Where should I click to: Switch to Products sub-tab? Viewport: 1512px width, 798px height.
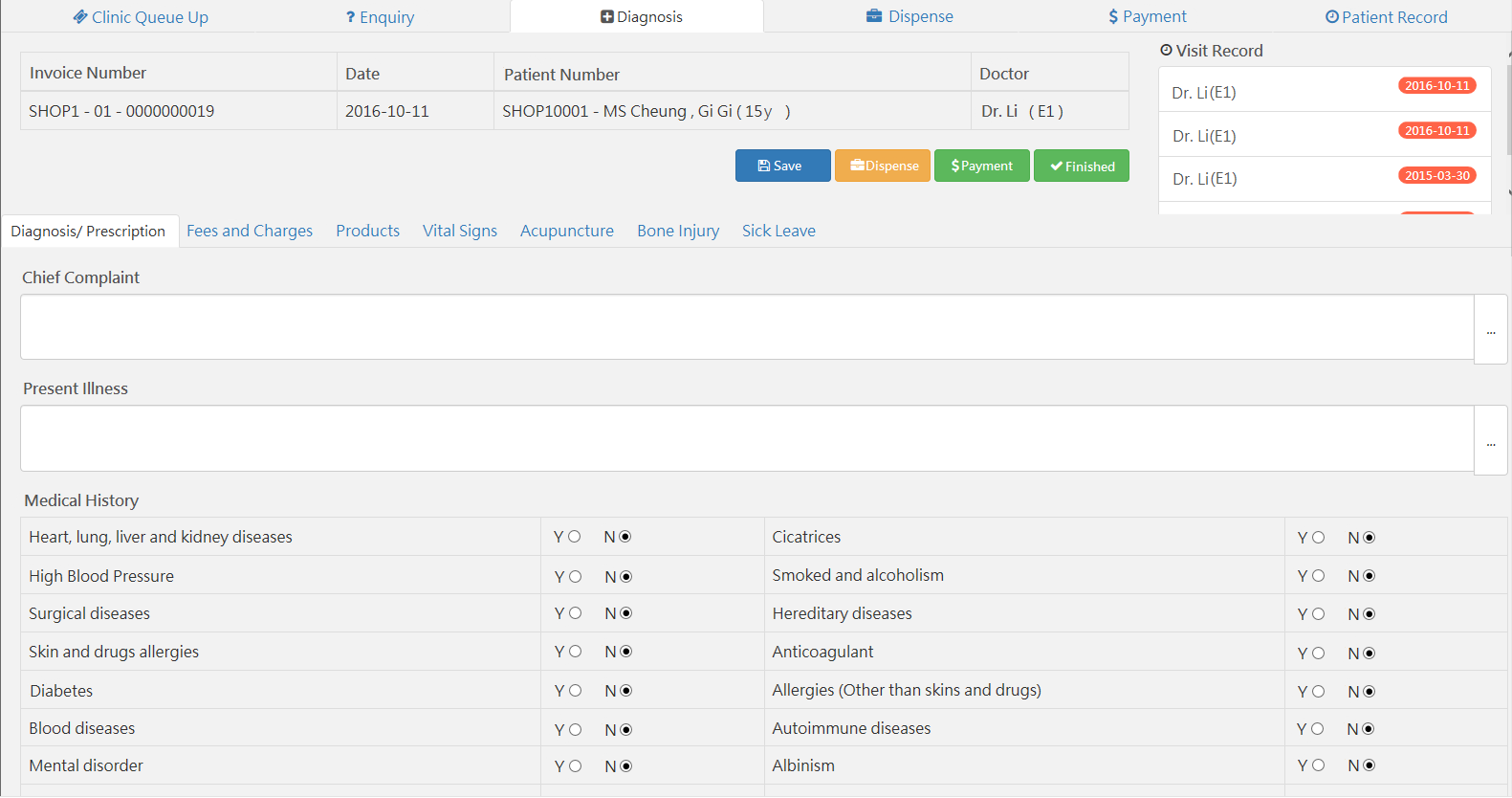pos(367,231)
